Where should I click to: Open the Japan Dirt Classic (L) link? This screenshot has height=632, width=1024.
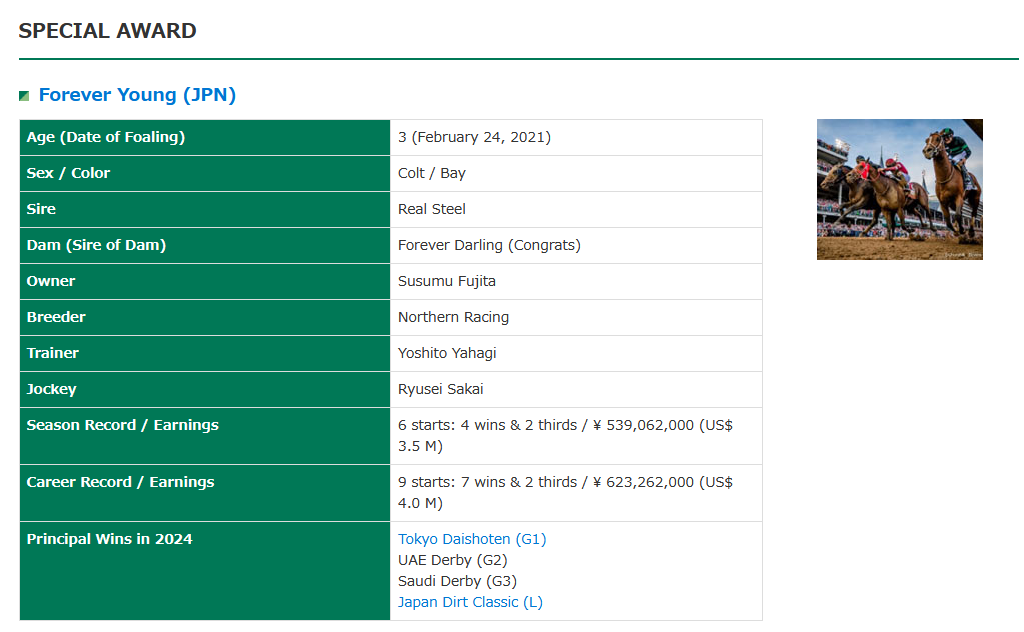pos(470,602)
